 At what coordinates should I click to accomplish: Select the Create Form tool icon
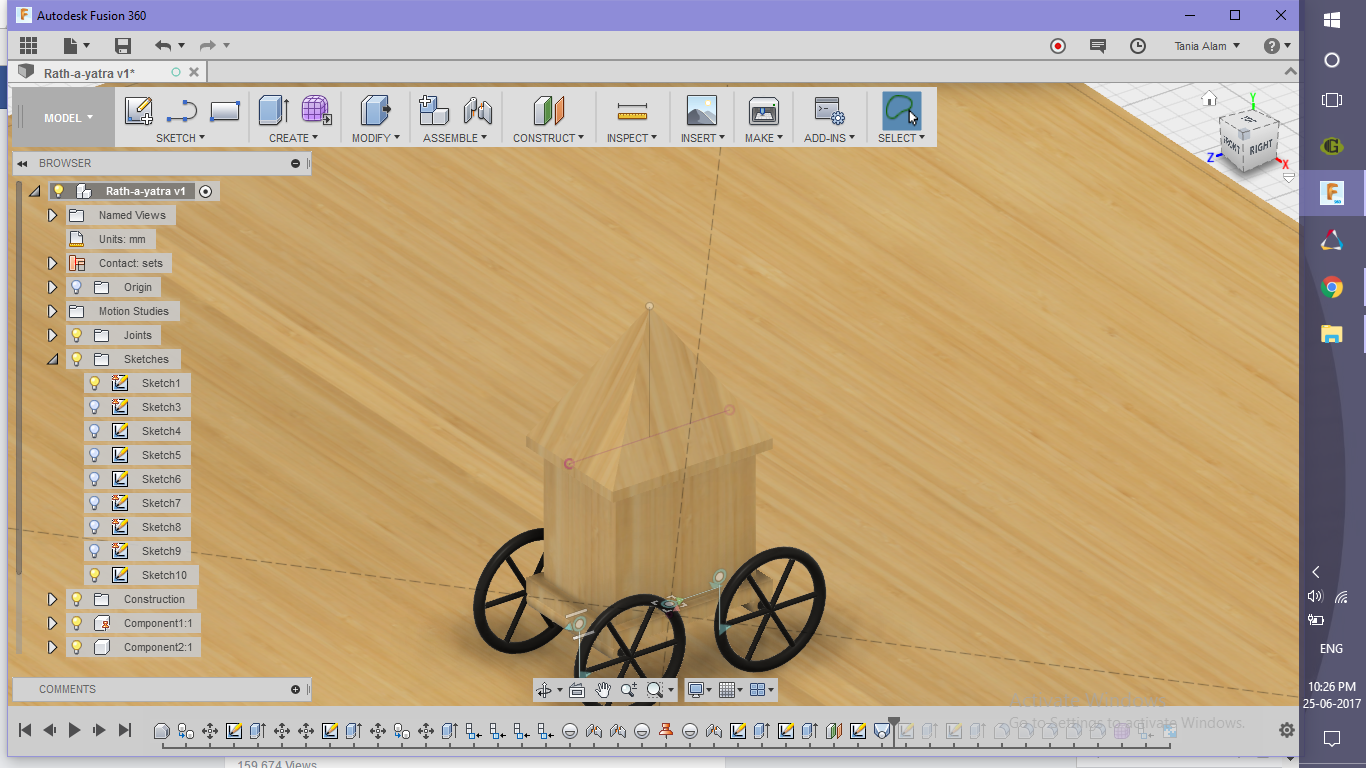click(316, 110)
